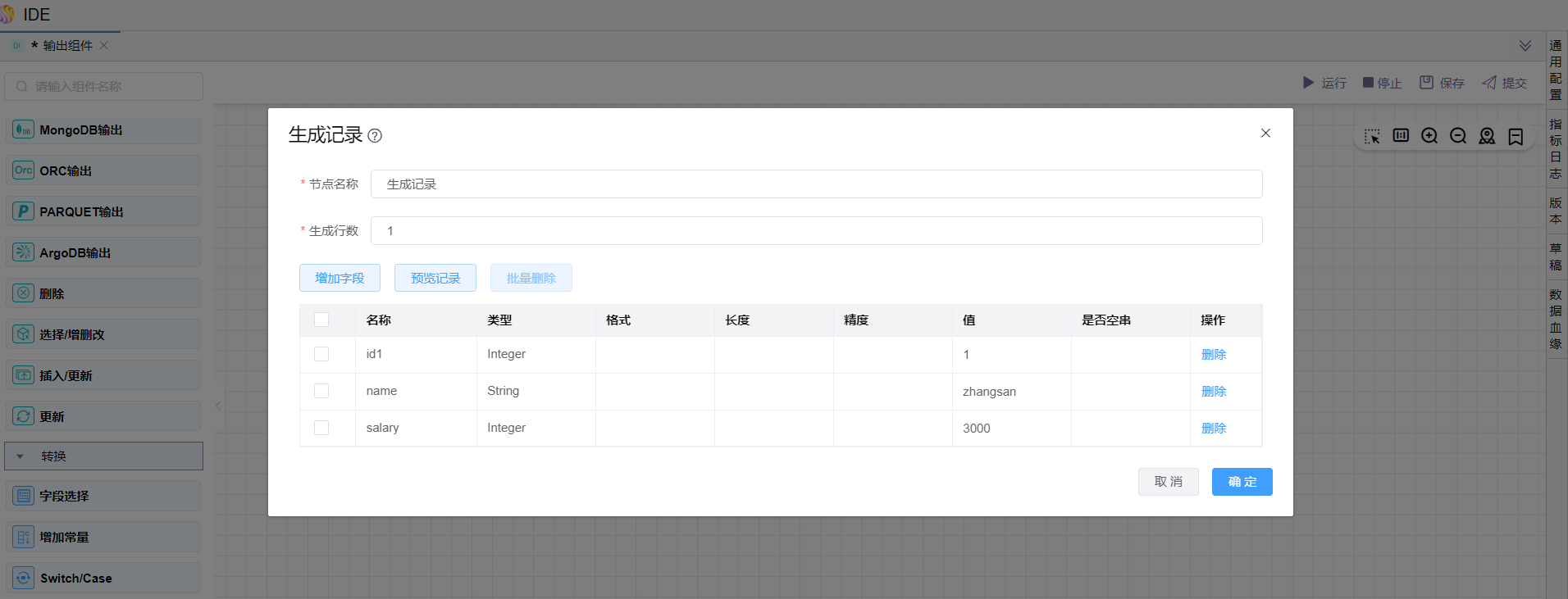Click the 增加字段 button
Image resolution: width=1568 pixels, height=599 pixels.
pyautogui.click(x=340, y=278)
